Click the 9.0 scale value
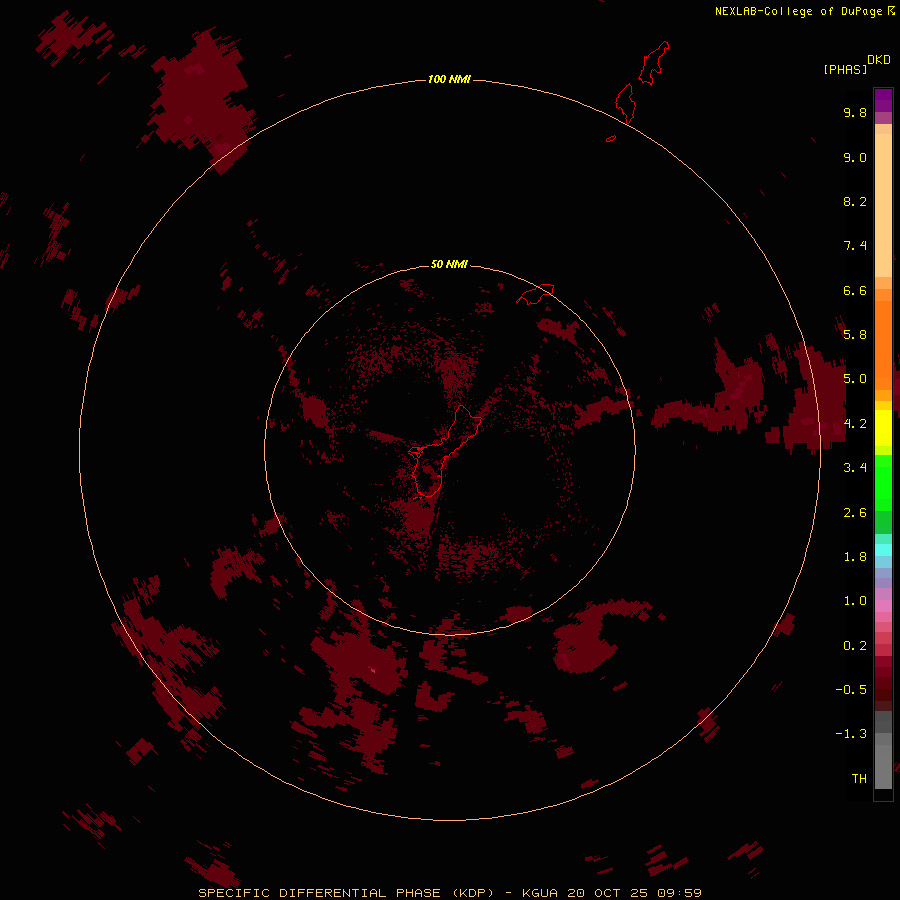Screen dimensions: 900x900 click(855, 157)
